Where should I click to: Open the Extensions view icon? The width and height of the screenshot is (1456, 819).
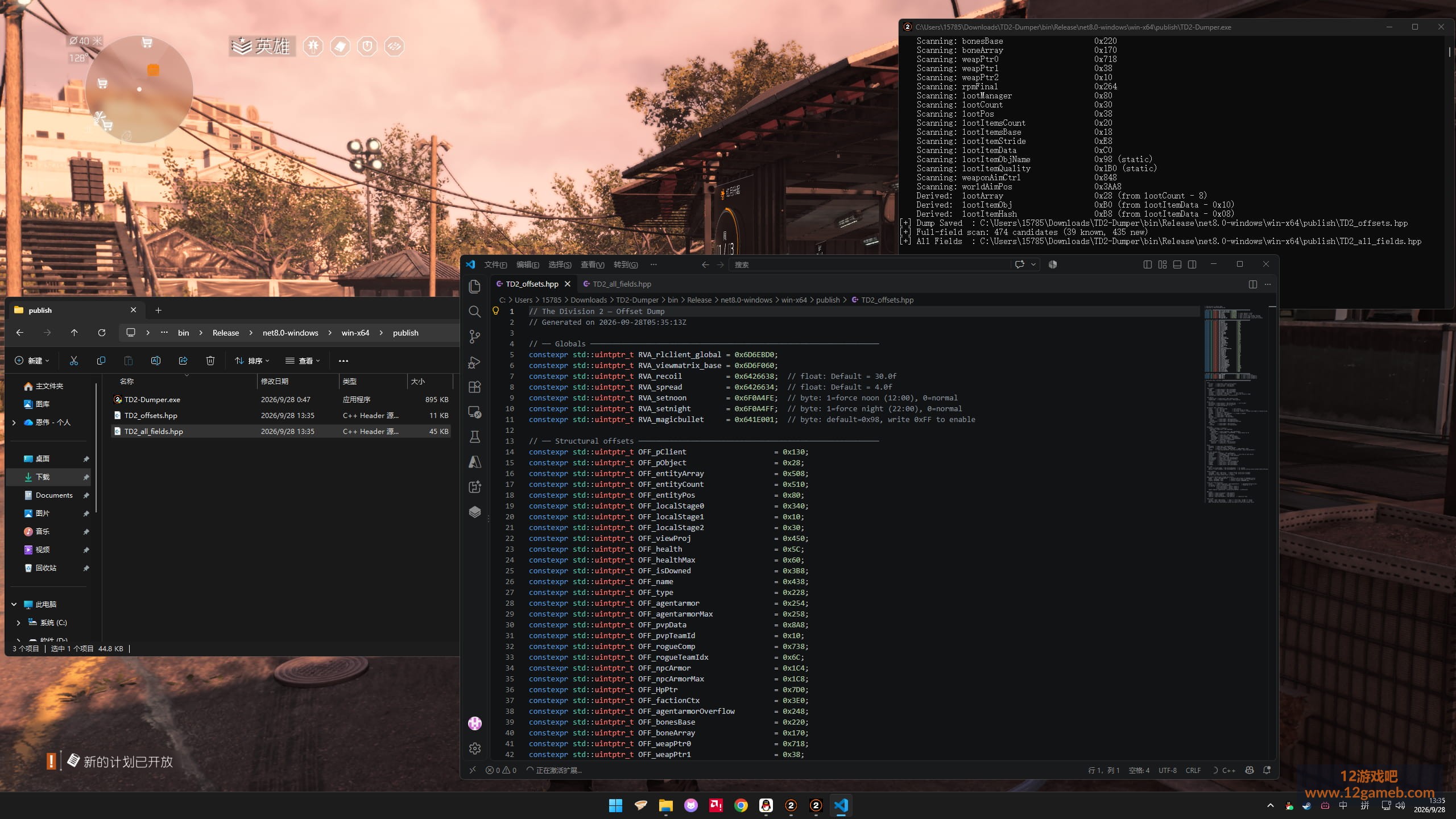475,387
